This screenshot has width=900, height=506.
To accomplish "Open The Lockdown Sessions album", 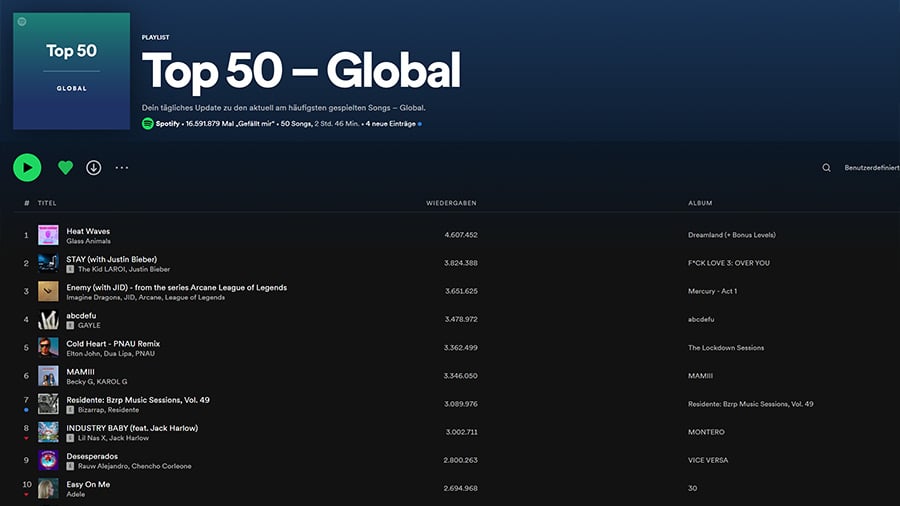I will (x=726, y=348).
